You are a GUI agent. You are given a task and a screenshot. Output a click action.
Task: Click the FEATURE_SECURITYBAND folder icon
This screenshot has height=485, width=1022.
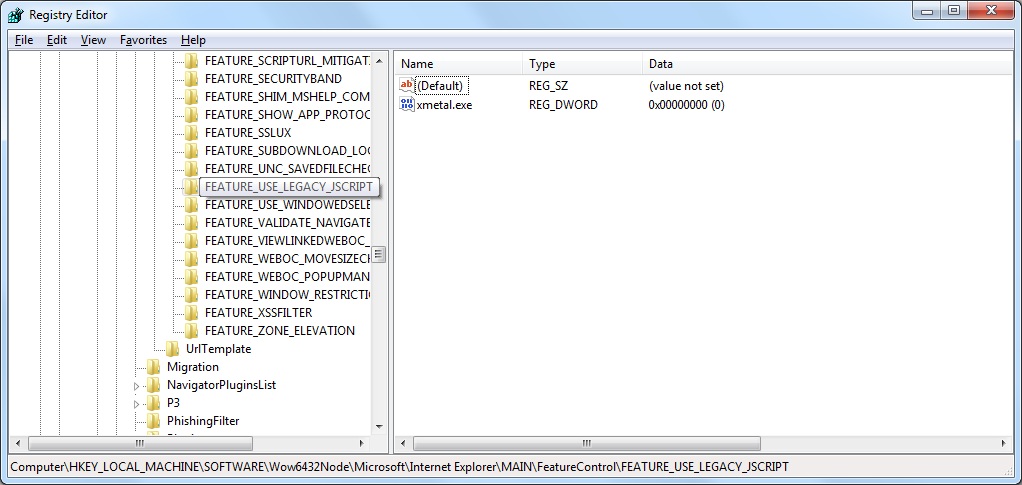[191, 79]
